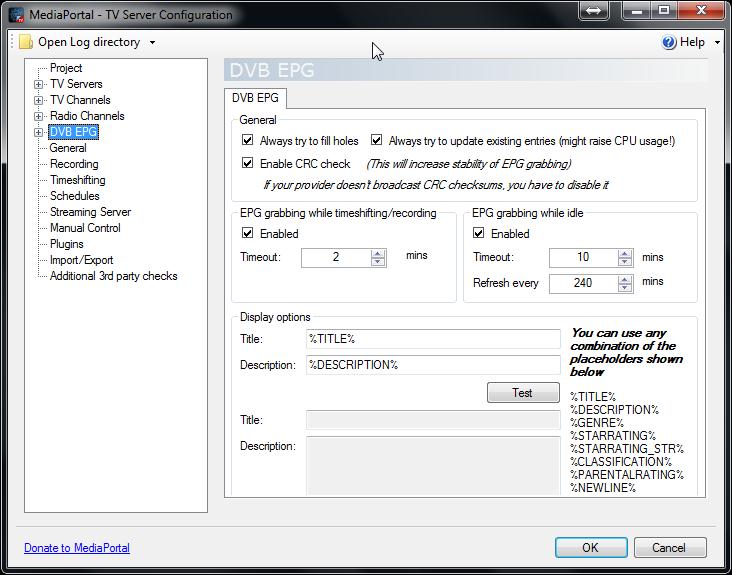Open the Open Log directory dropdown arrow
The height and width of the screenshot is (575, 732).
click(152, 42)
